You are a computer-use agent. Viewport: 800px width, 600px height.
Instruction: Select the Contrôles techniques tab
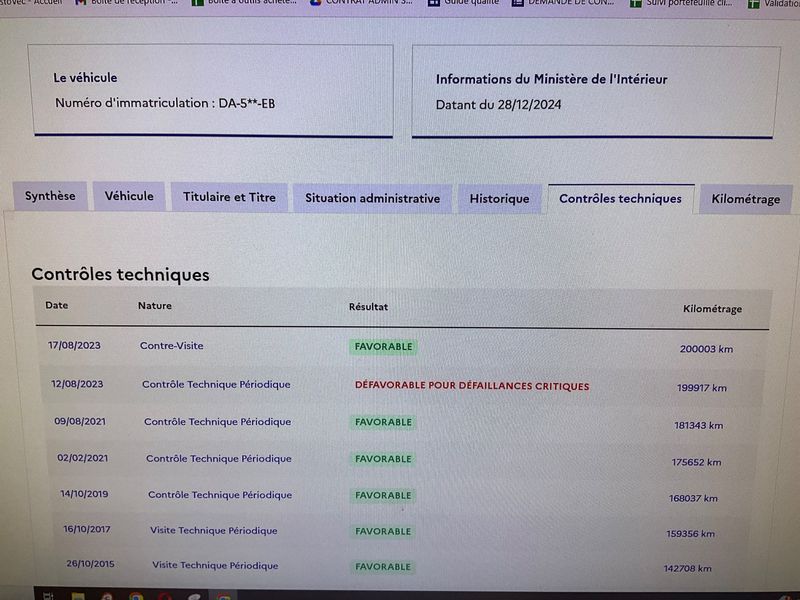pos(620,199)
